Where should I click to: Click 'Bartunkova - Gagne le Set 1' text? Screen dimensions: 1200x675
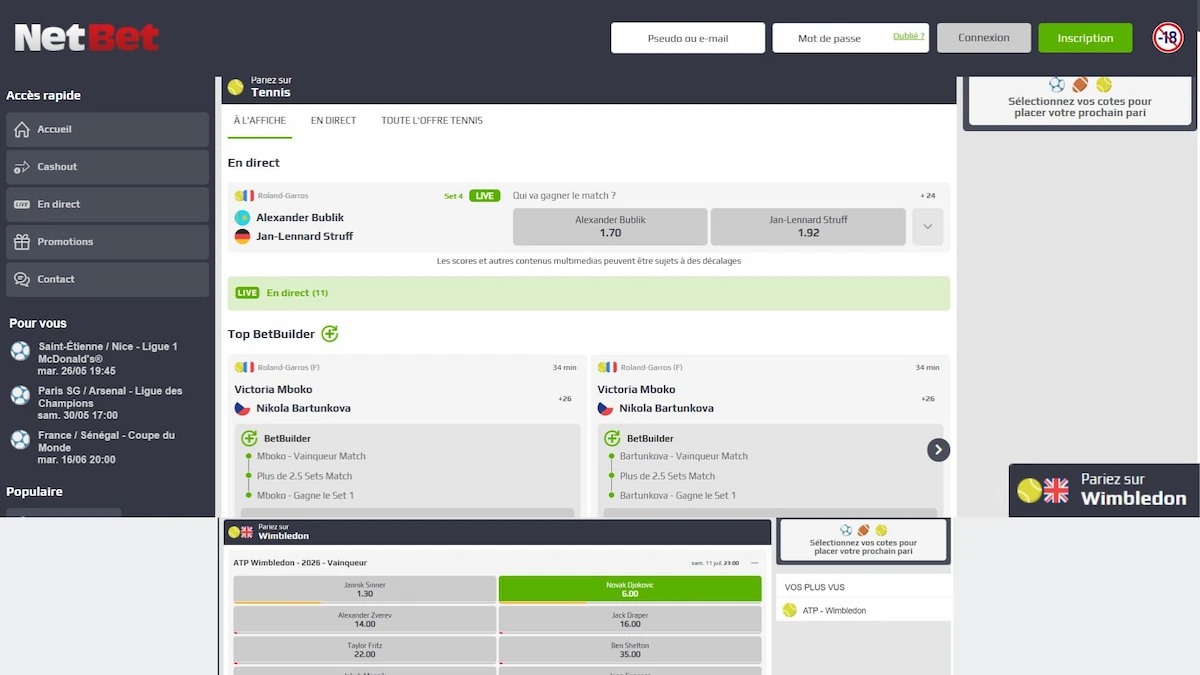[677, 495]
